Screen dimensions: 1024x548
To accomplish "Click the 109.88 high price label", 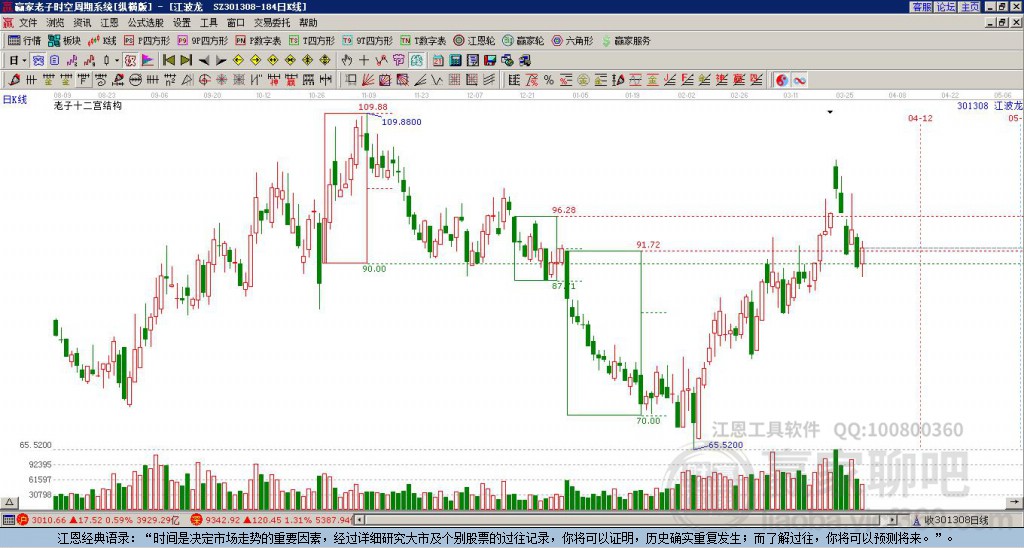I will pos(372,107).
